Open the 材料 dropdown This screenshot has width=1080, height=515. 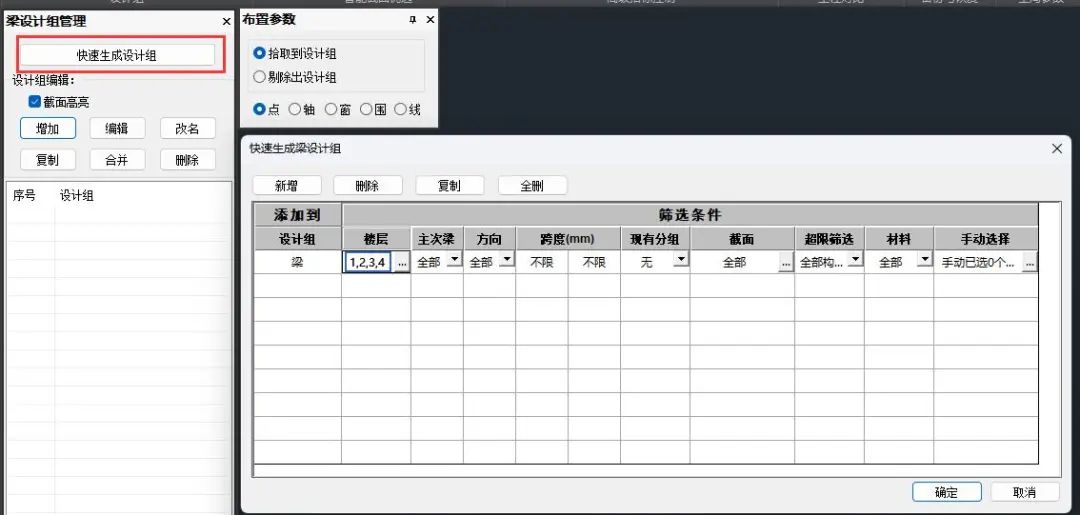925,259
